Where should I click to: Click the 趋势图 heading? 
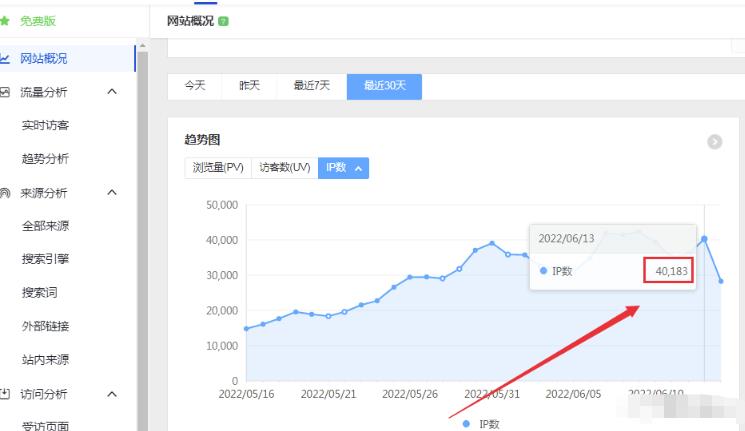(202, 140)
